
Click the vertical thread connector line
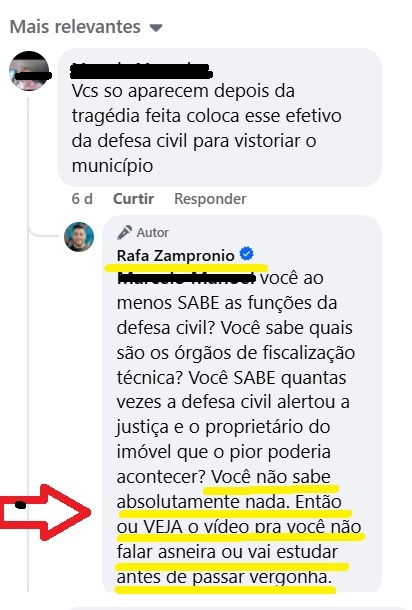coord(28,344)
